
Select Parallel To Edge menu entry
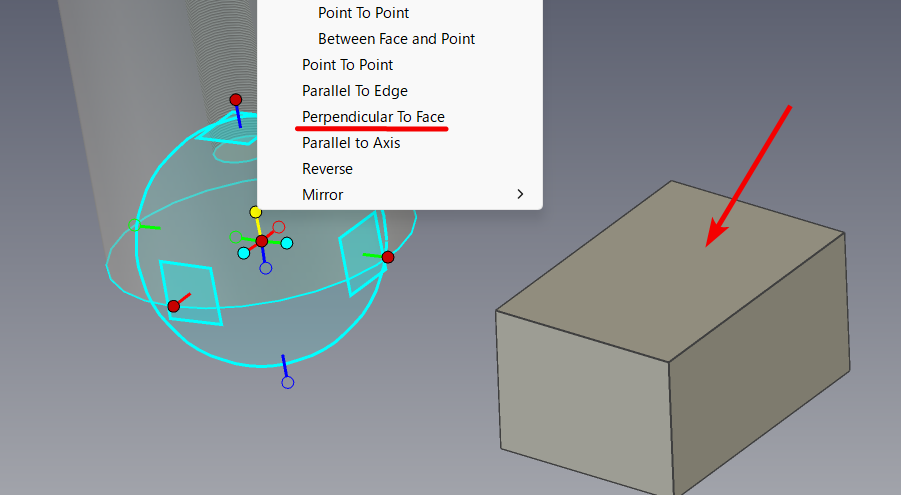(x=355, y=91)
